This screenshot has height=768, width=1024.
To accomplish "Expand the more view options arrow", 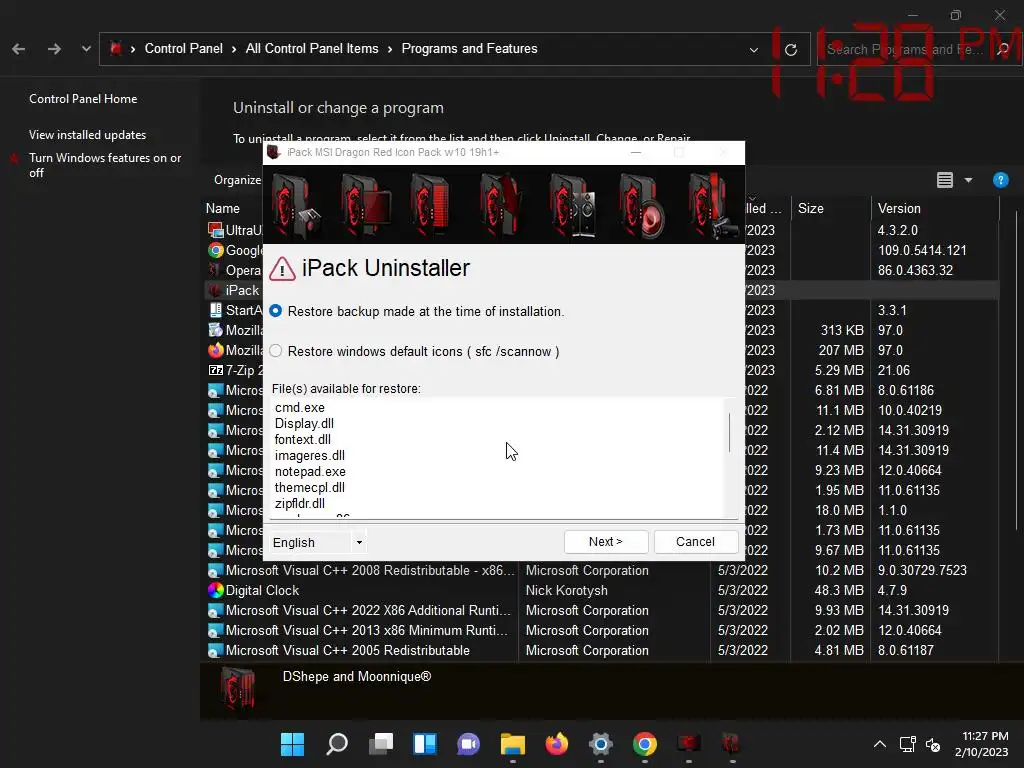I will pyautogui.click(x=968, y=180).
